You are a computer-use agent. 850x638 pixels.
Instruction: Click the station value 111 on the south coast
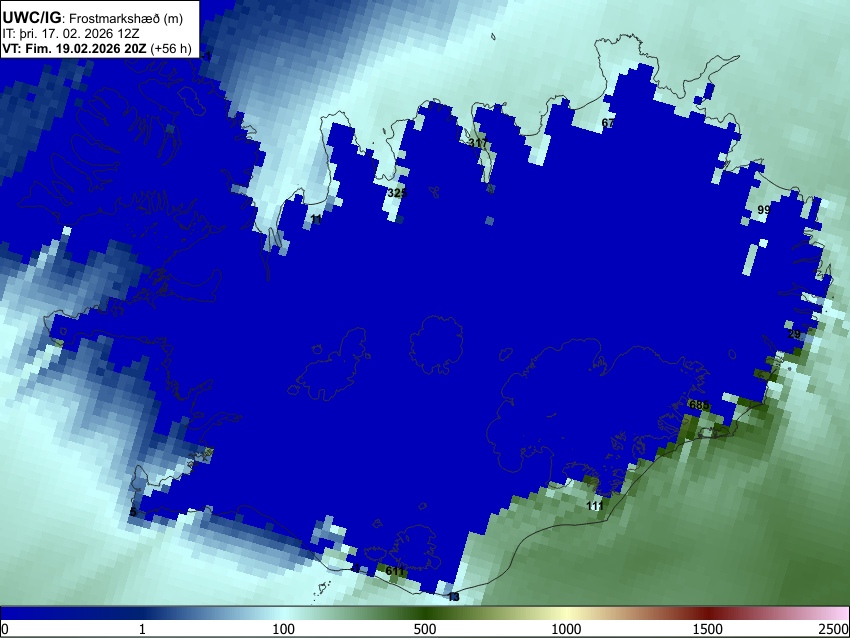pyautogui.click(x=595, y=505)
